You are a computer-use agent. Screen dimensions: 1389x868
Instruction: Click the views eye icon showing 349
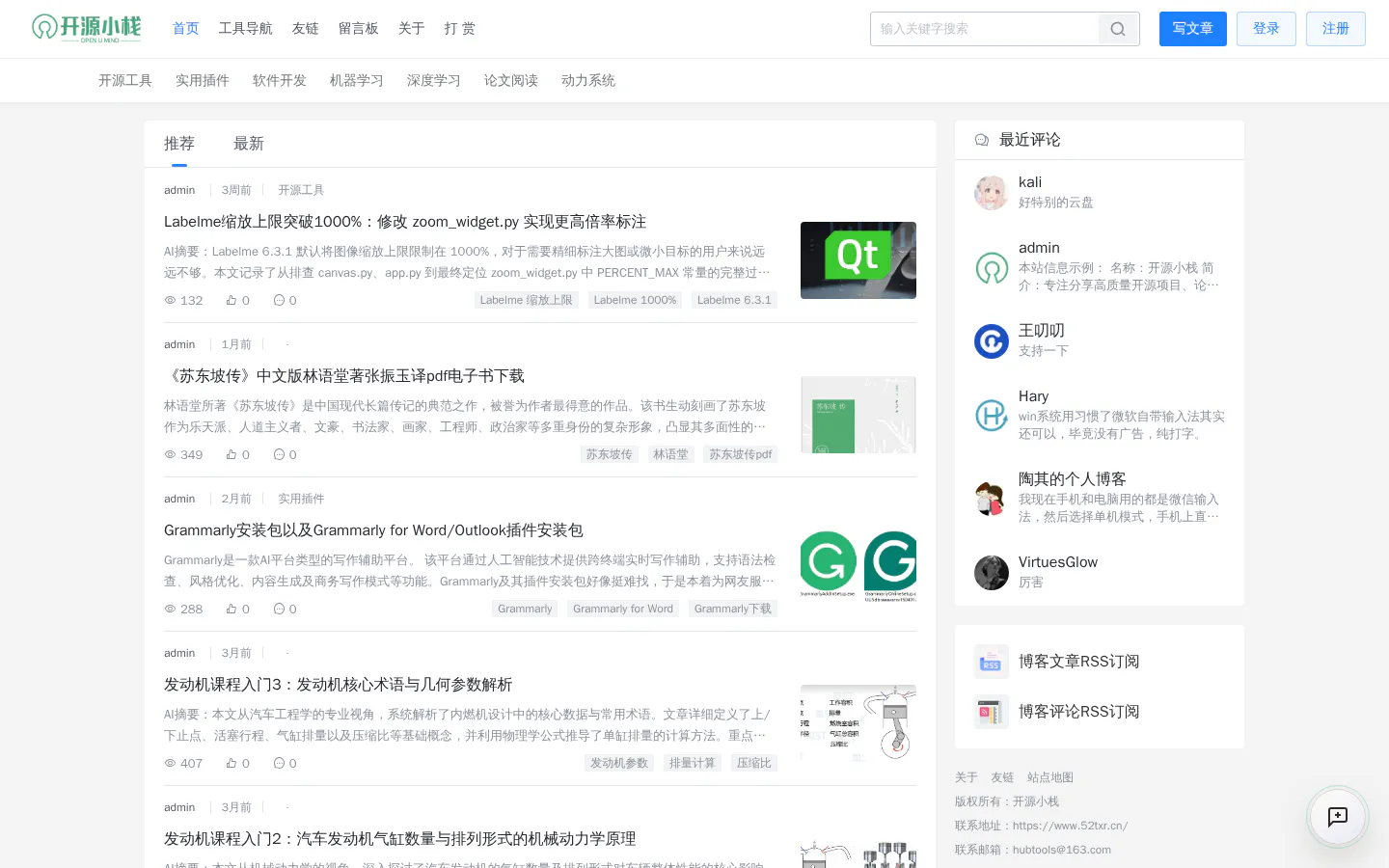point(170,454)
